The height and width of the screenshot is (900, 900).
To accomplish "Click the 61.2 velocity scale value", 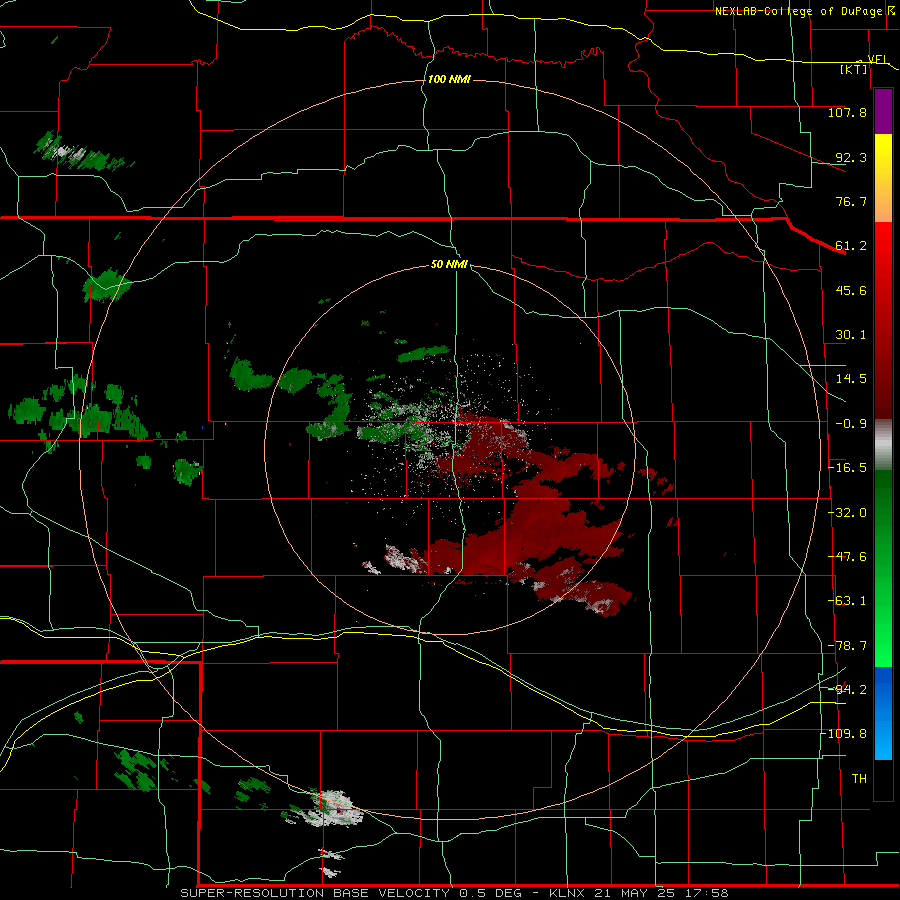I will point(851,246).
